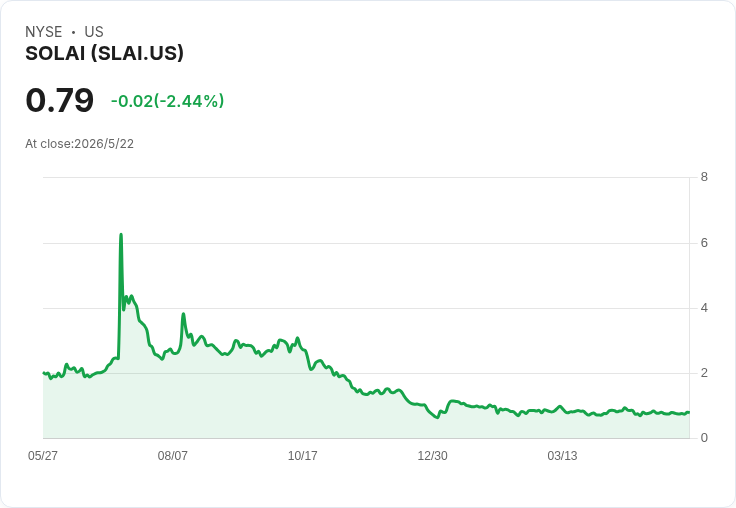Click the chart low point near 12/30
The height and width of the screenshot is (508, 736).
(437, 417)
